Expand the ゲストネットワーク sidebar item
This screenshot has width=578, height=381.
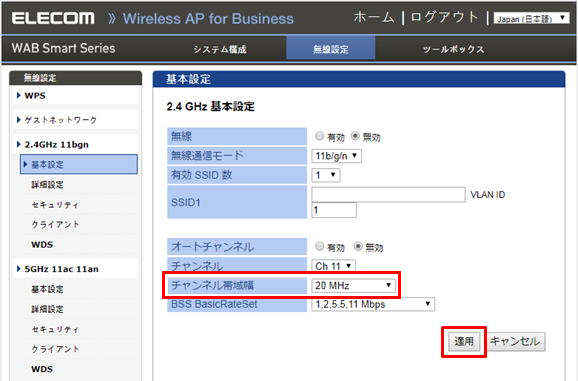click(x=57, y=120)
